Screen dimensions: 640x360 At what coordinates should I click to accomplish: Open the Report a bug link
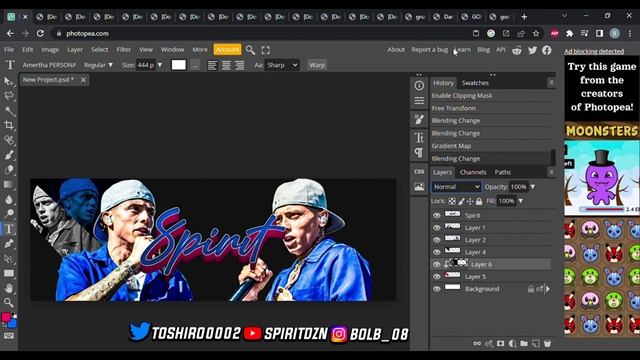pos(429,49)
